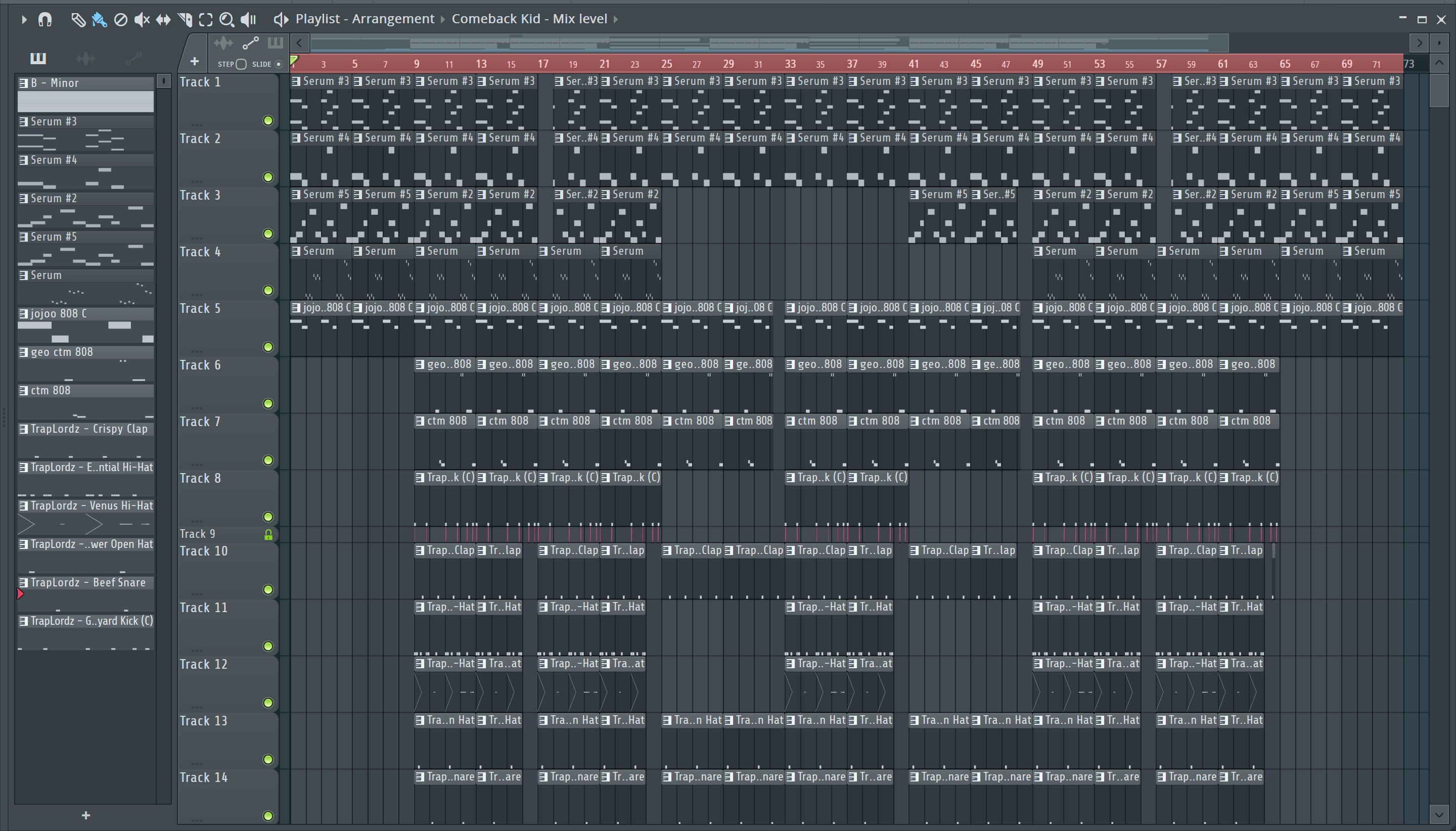Open menu icon of Serum #2 picker item
1456x831 pixels.
point(23,199)
